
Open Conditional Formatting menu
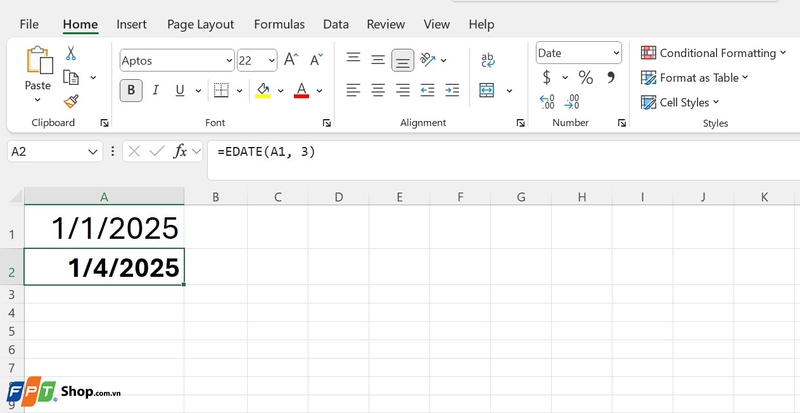(713, 53)
